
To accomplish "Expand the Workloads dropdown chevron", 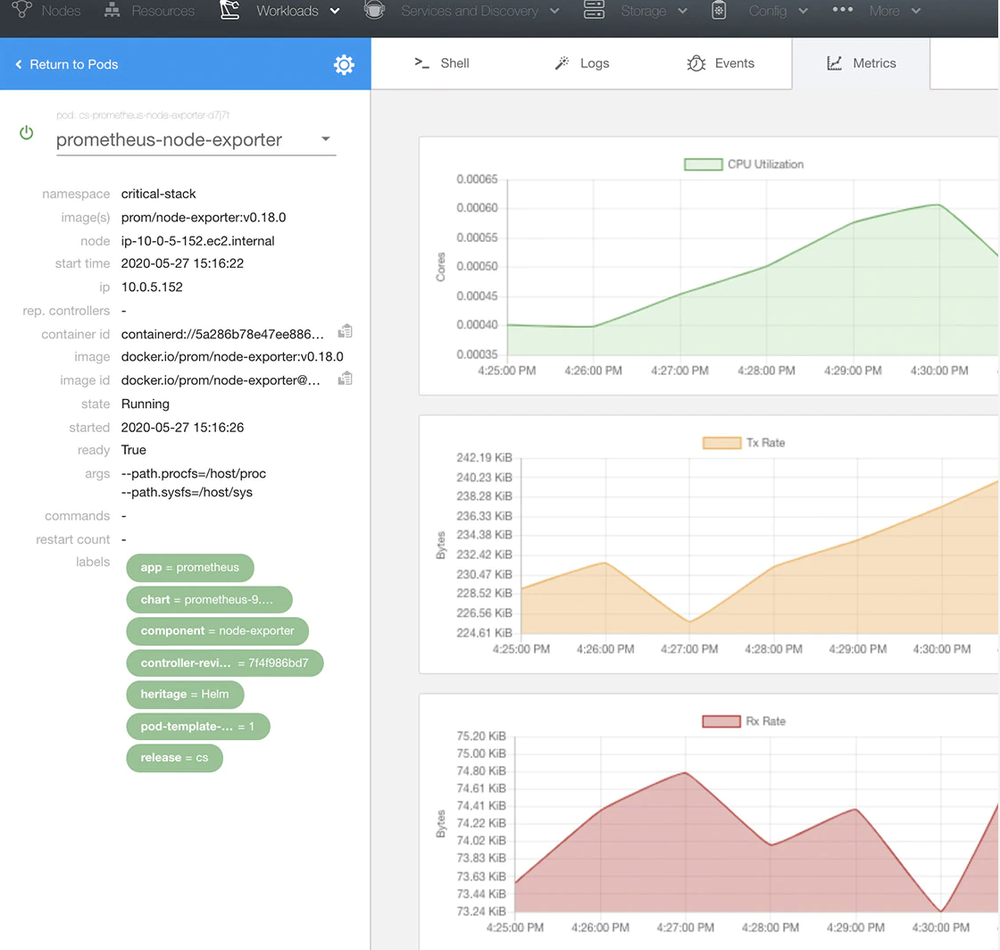I will coord(335,11).
